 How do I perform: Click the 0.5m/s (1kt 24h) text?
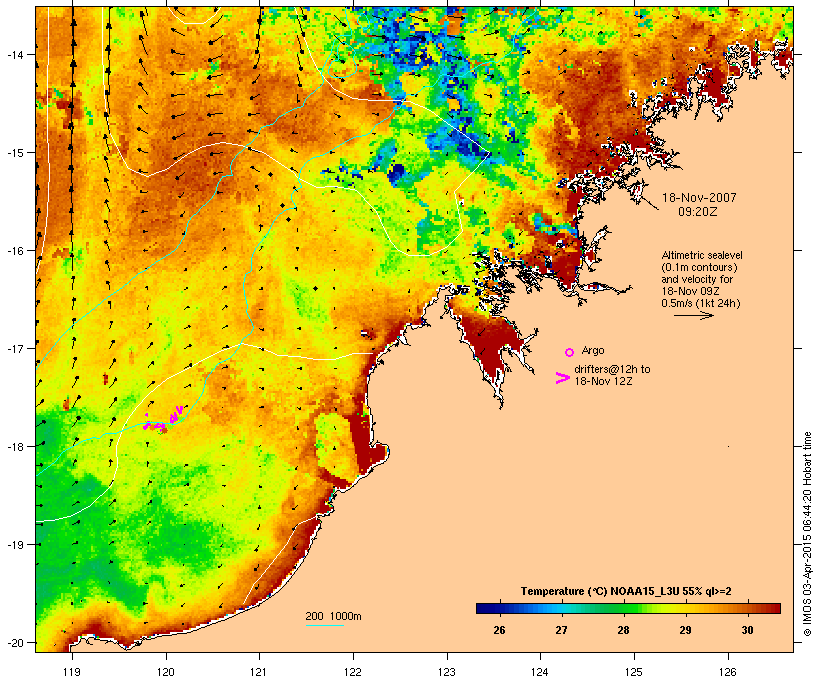tap(701, 303)
